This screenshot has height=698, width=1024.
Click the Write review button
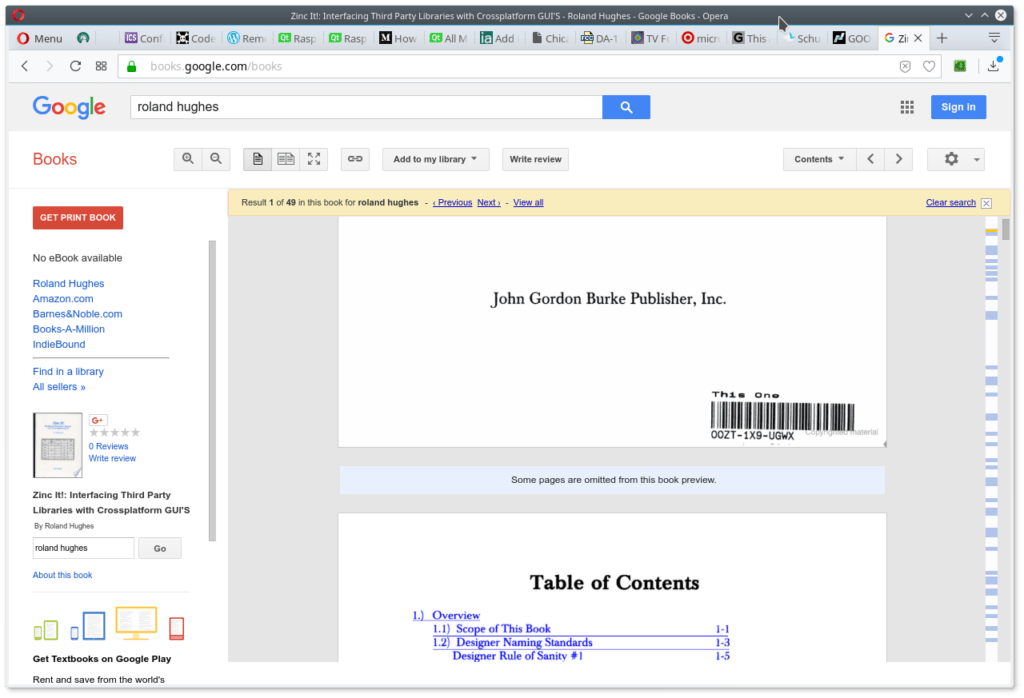coord(536,159)
